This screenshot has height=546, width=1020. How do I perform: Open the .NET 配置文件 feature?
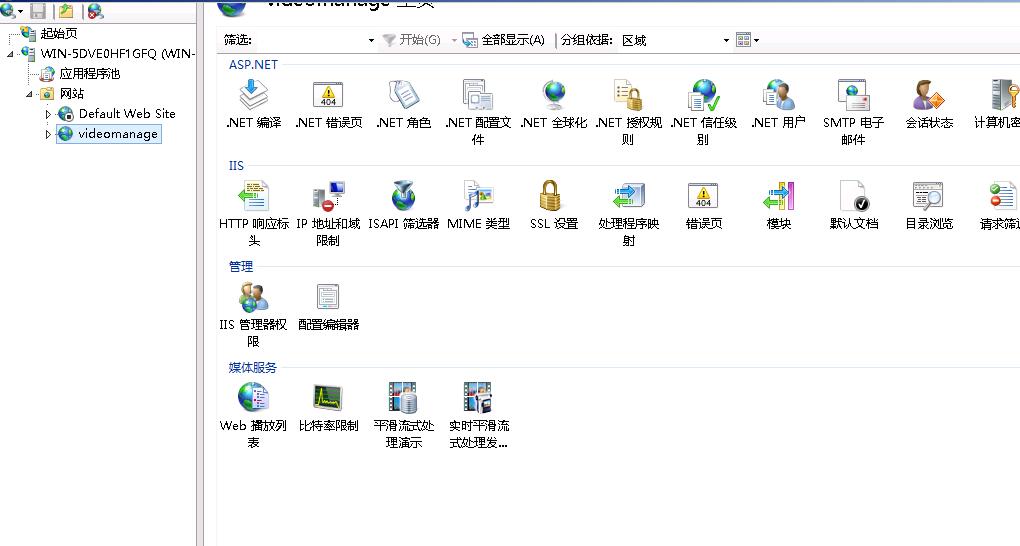tap(478, 112)
